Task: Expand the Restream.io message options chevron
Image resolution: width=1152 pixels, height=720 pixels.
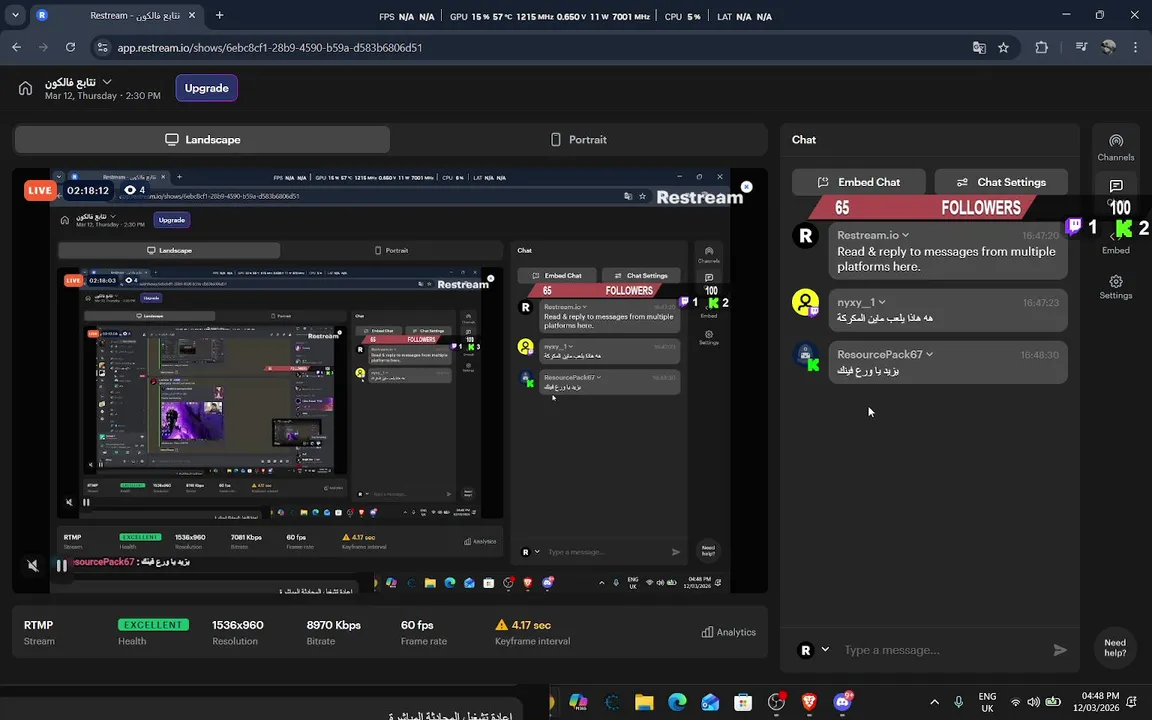Action: [905, 235]
